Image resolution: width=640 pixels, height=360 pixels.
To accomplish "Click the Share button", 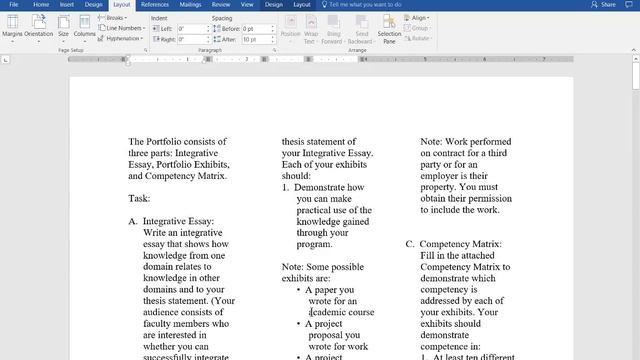I will 603,4.
